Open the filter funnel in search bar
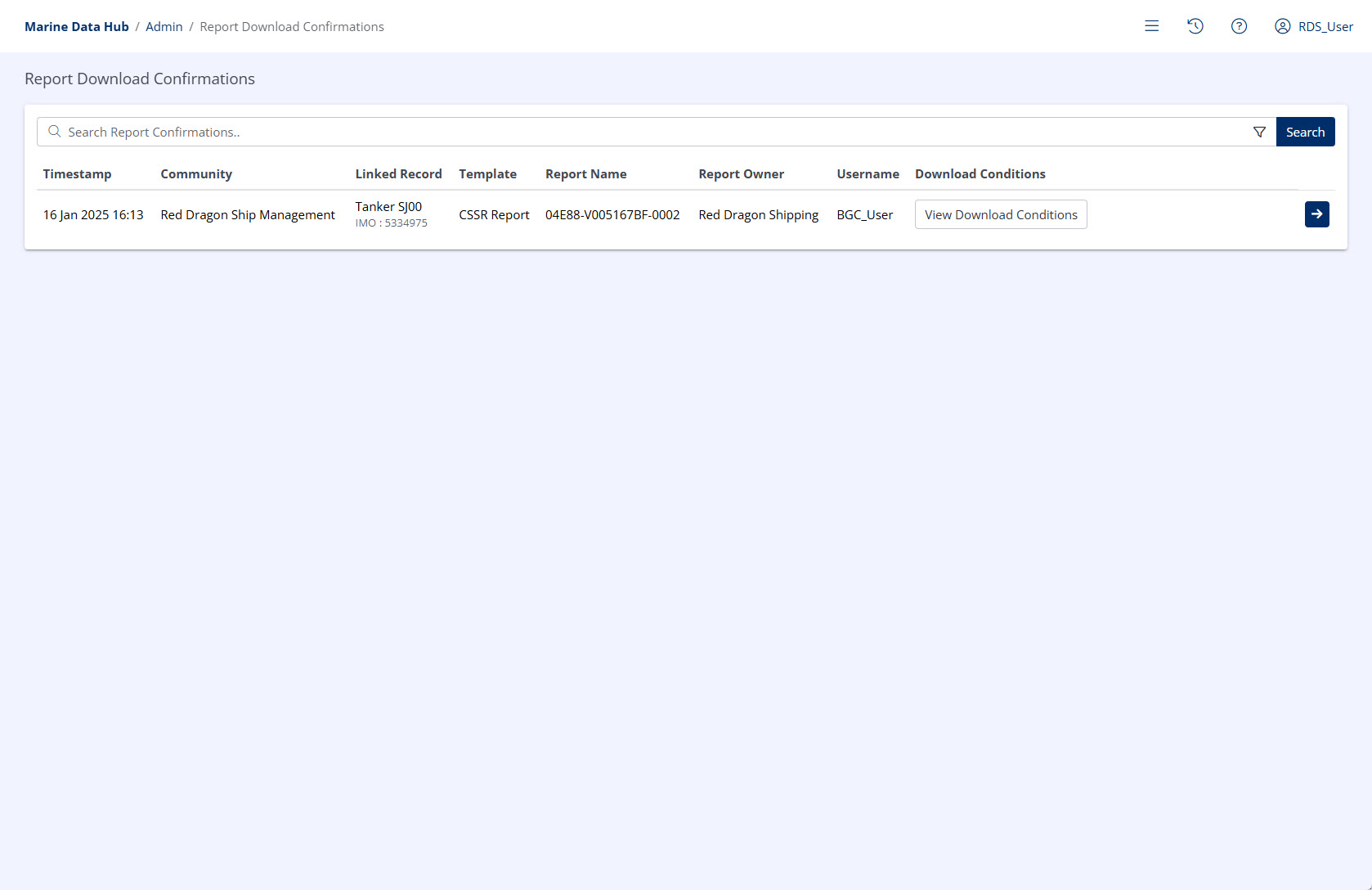Image resolution: width=1372 pixels, height=890 pixels. coord(1259,132)
